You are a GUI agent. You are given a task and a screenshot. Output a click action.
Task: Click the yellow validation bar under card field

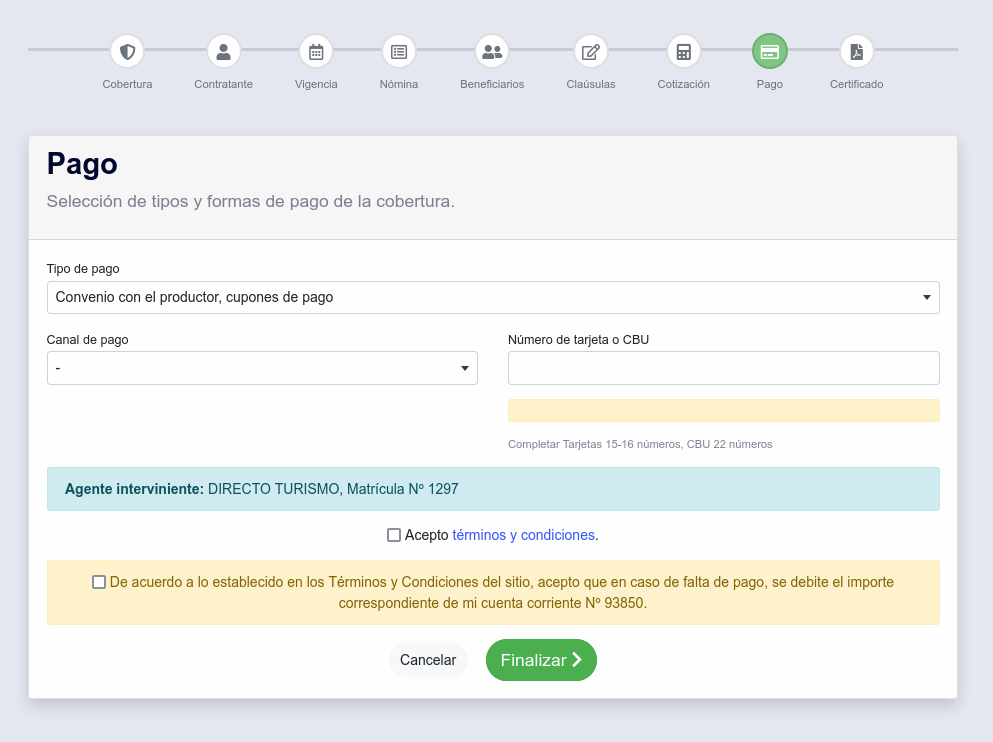[724, 411]
